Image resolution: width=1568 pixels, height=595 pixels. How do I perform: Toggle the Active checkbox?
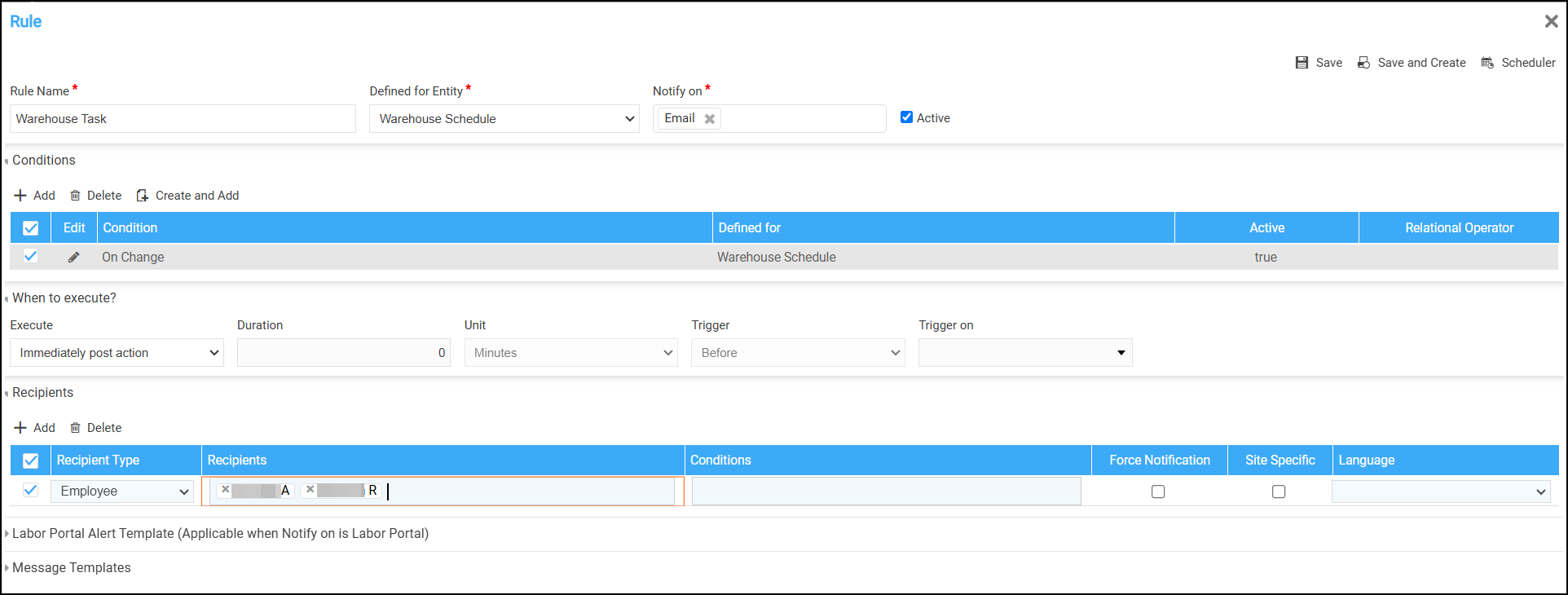pos(906,117)
